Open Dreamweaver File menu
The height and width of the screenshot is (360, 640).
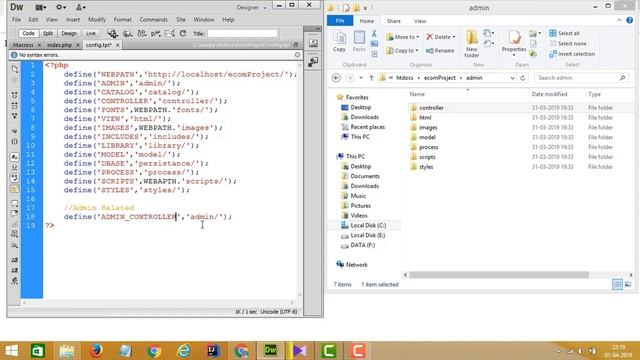[x=16, y=20]
